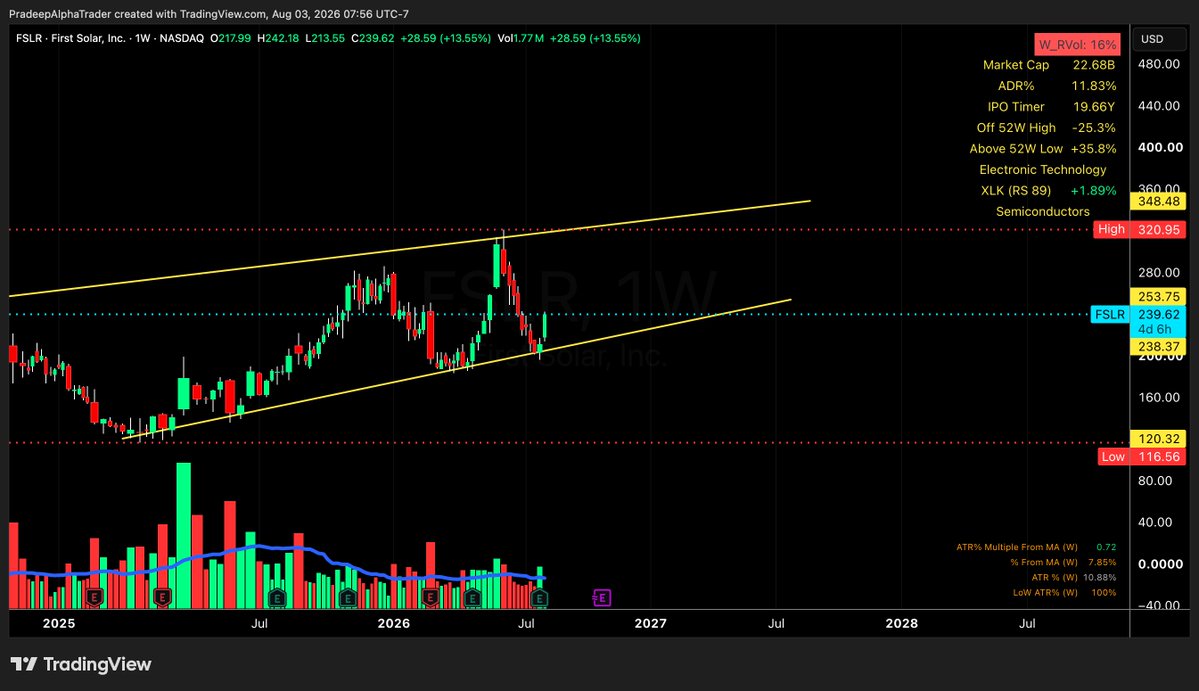The image size is (1199, 691).
Task: Click the 2027 label on the time axis
Action: [x=651, y=624]
